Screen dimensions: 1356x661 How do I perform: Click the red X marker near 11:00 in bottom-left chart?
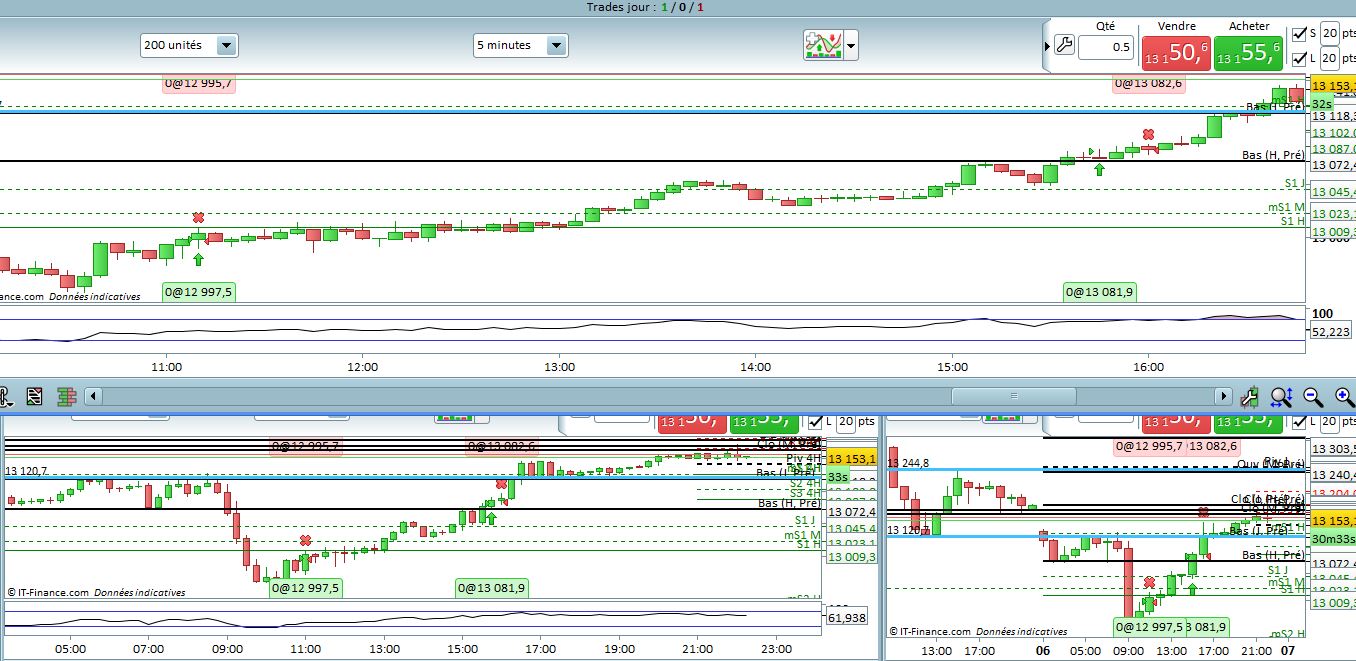click(305, 540)
